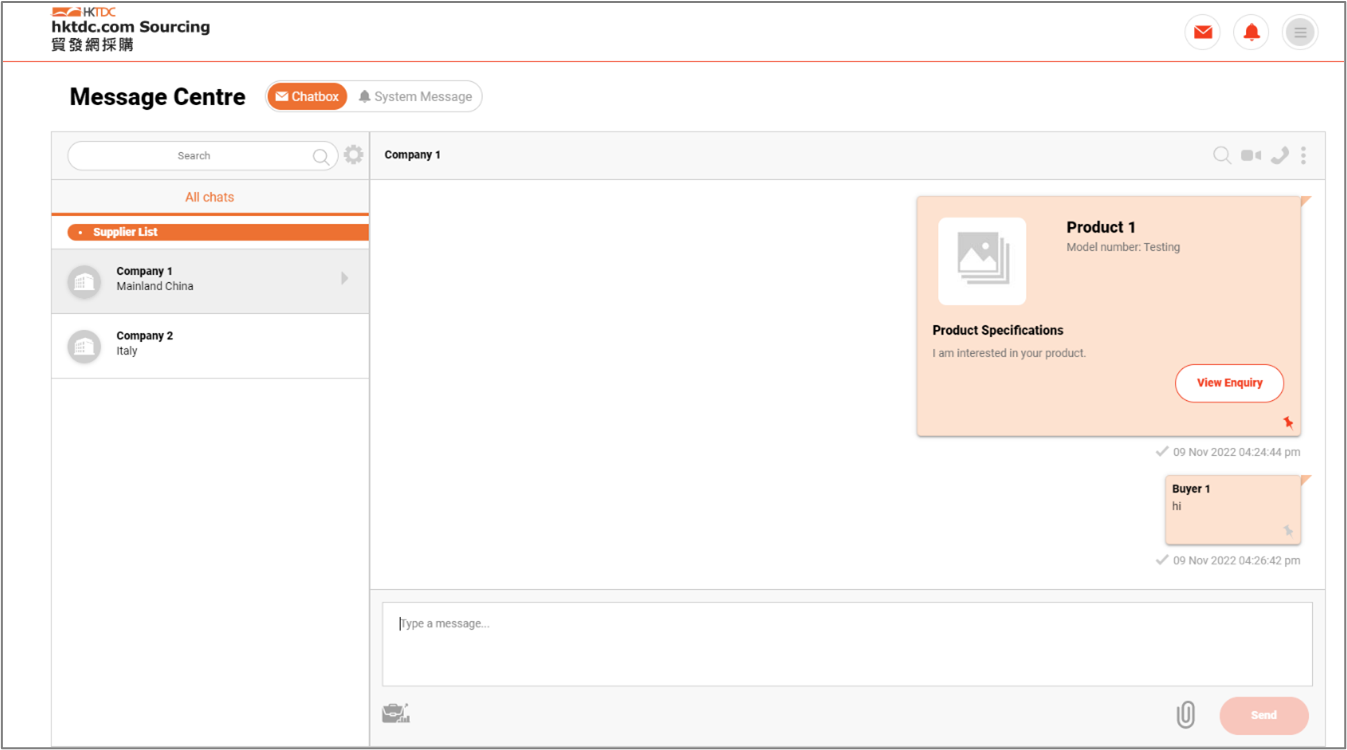1347x750 pixels.
Task: Attach a file with the paperclip
Action: click(x=1185, y=714)
